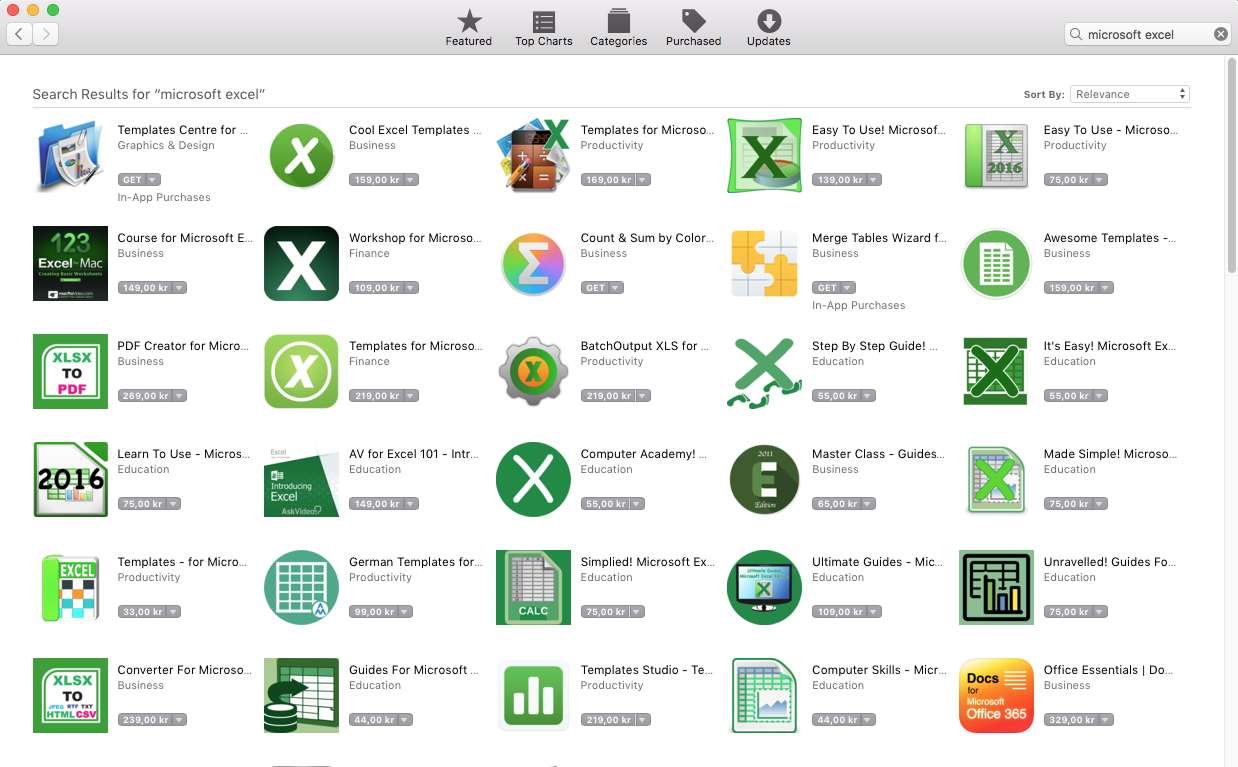Open price dropdown for Office Essentials 329,00 kr
Image resolution: width=1238 pixels, height=767 pixels.
(x=1105, y=720)
